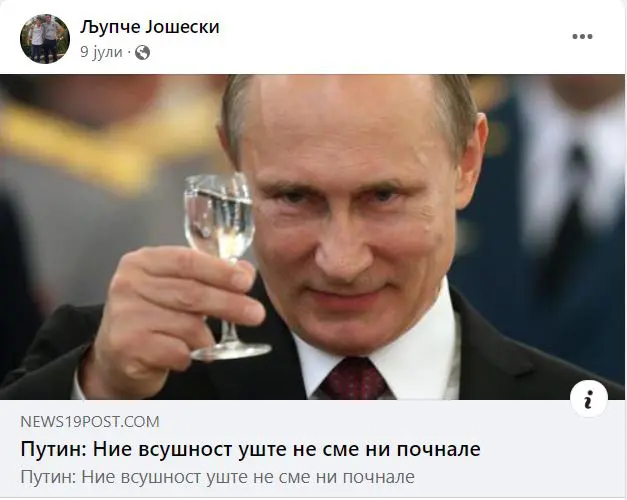Click the globe public audience icon
The image size is (627, 500).
coord(142,52)
